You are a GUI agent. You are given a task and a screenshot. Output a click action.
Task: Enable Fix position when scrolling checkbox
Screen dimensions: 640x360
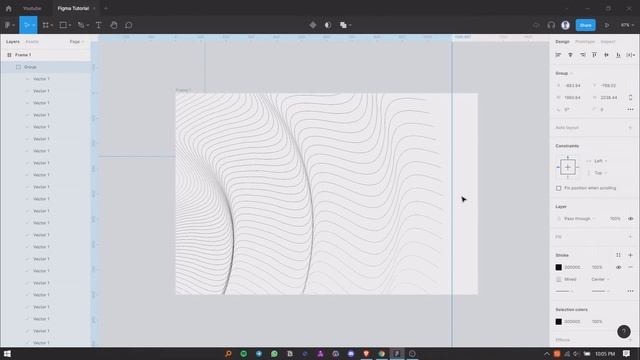click(x=558, y=188)
